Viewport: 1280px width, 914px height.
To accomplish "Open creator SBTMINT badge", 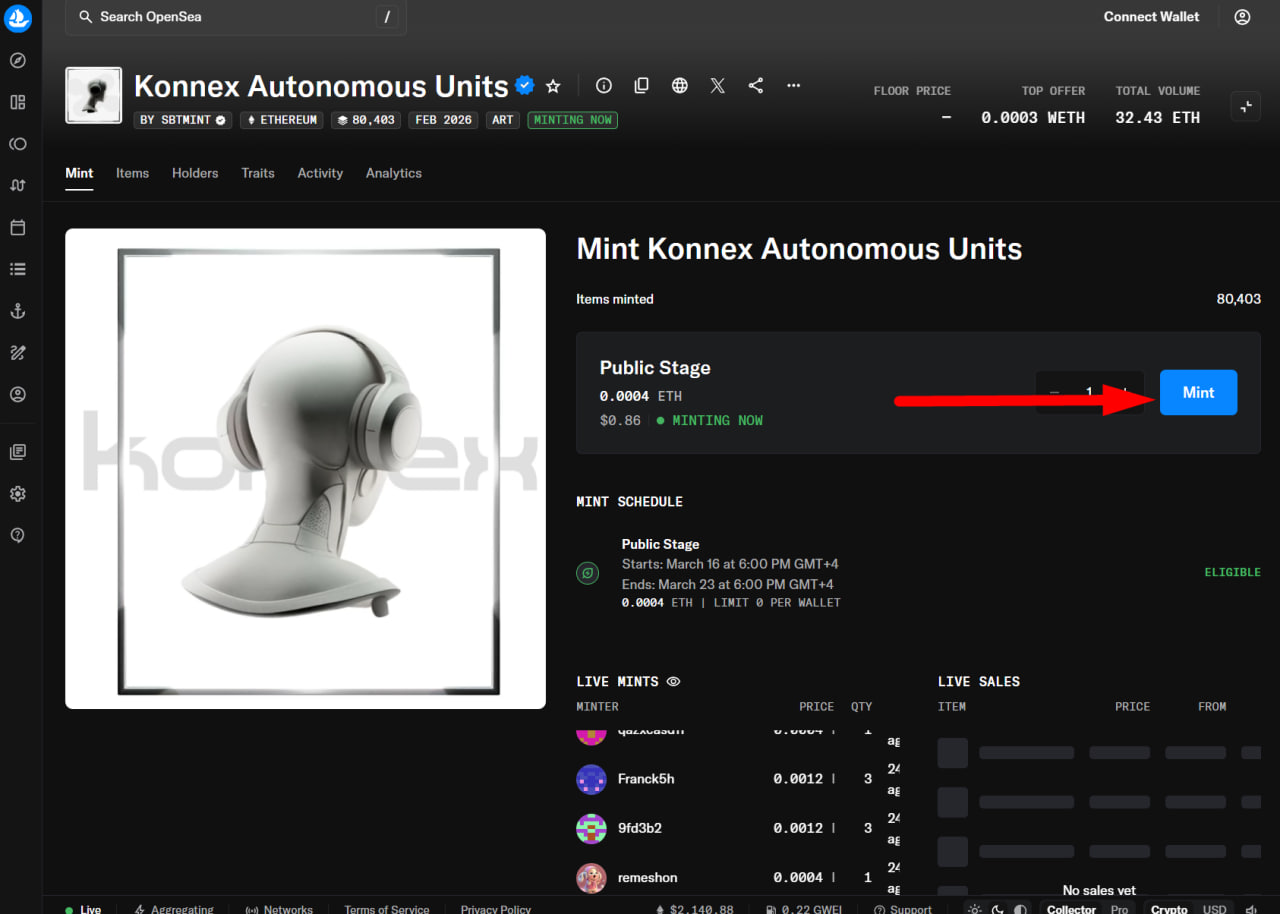I will (183, 120).
